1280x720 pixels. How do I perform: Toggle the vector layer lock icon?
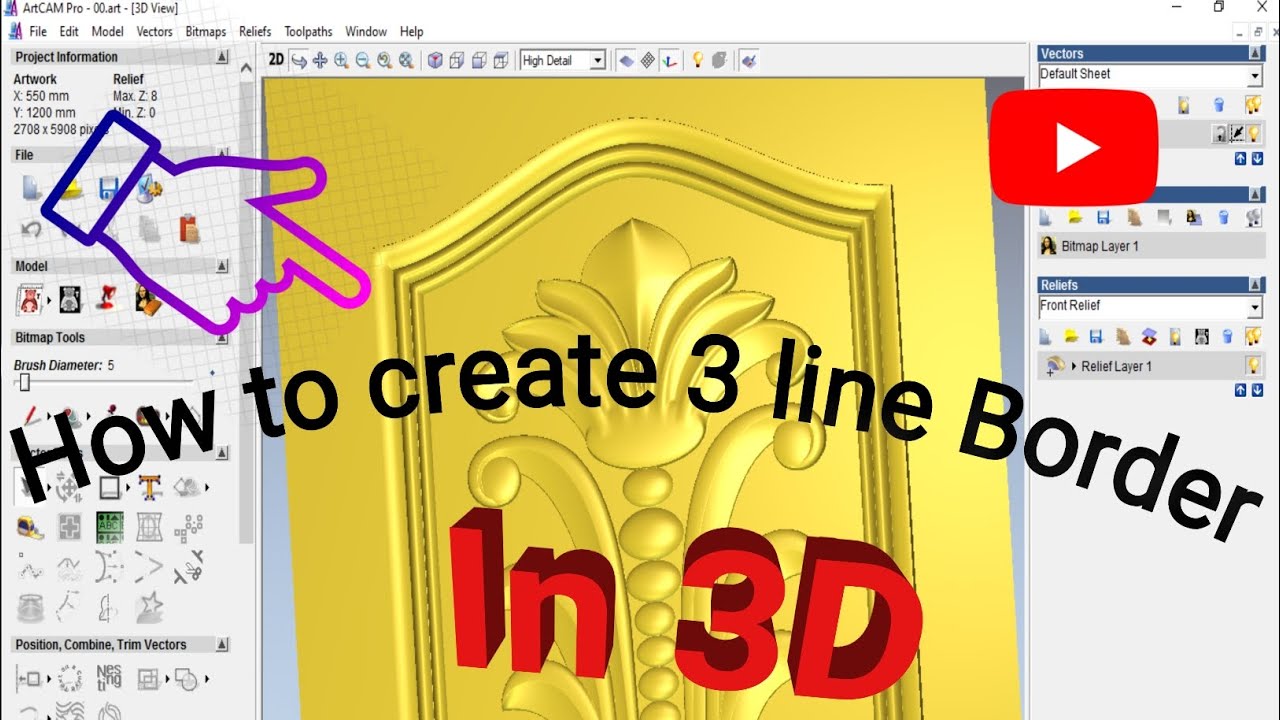(1221, 133)
